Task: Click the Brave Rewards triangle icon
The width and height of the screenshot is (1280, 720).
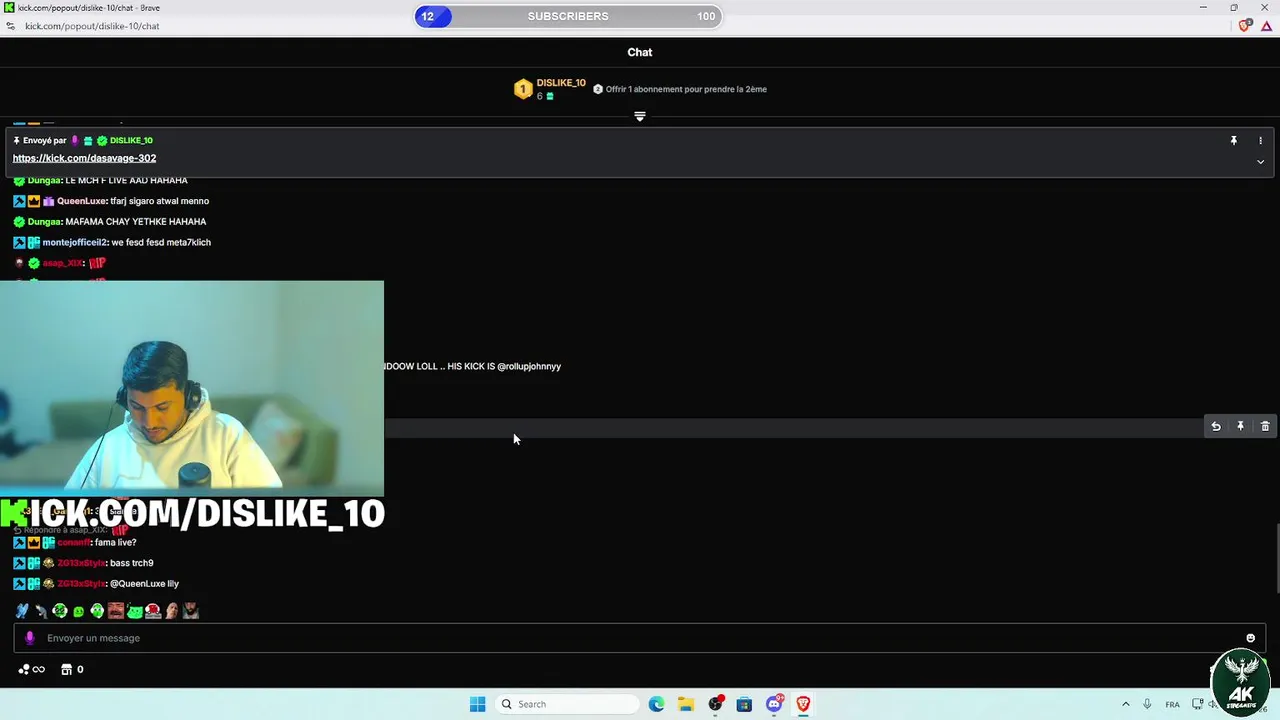Action: (1266, 26)
